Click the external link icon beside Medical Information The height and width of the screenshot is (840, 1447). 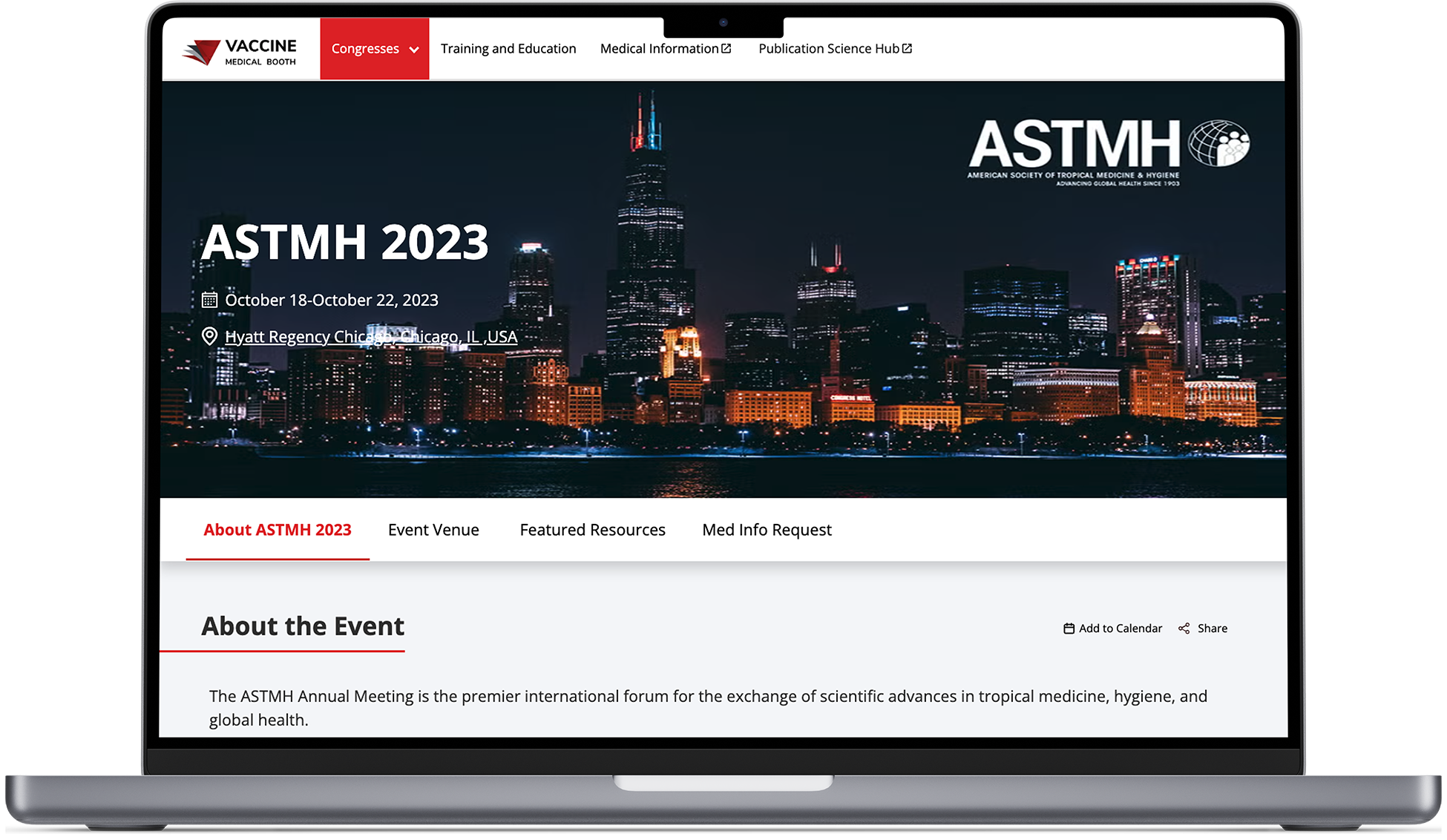coord(726,48)
